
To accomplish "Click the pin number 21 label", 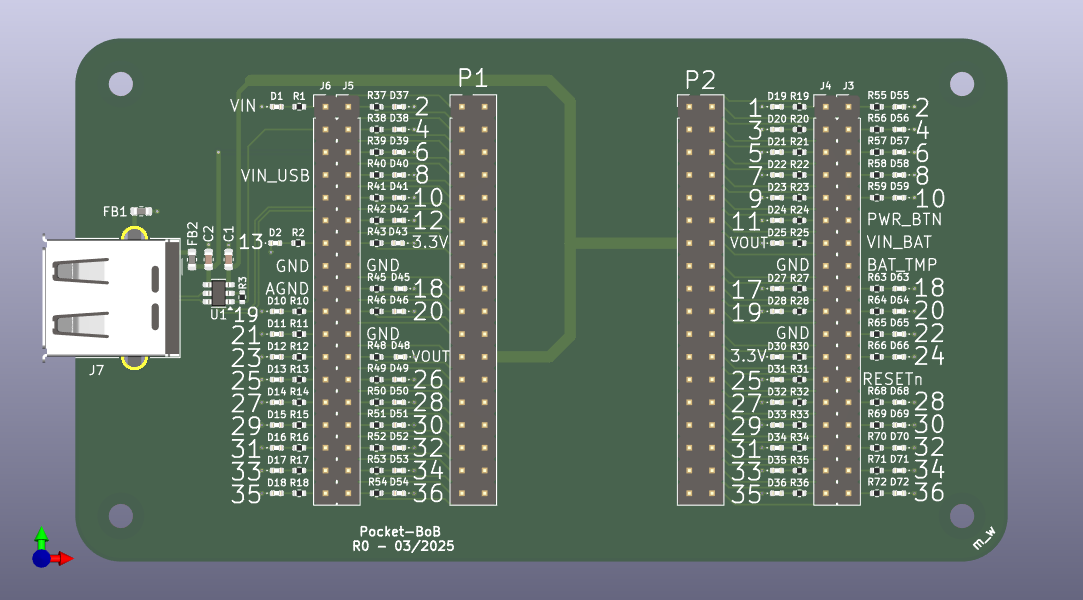I will point(246,336).
